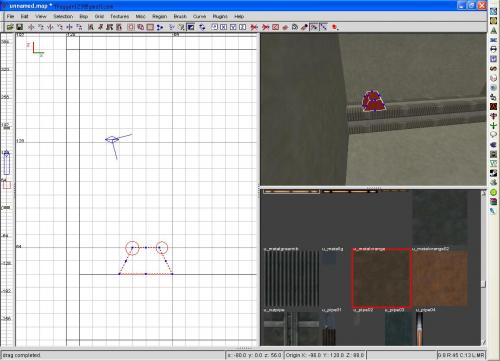Viewport: 500px width, 361px height.
Task: Activate the clipper tool
Action: pos(160,27)
